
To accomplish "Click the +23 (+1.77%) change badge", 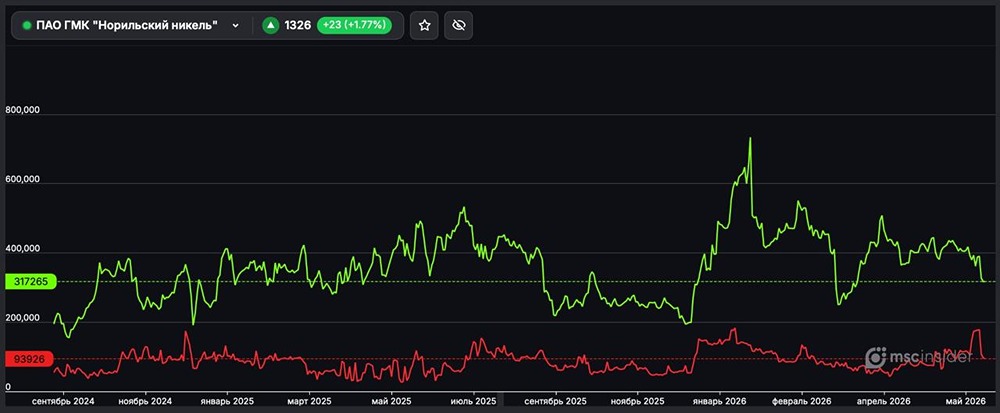I will (354, 25).
